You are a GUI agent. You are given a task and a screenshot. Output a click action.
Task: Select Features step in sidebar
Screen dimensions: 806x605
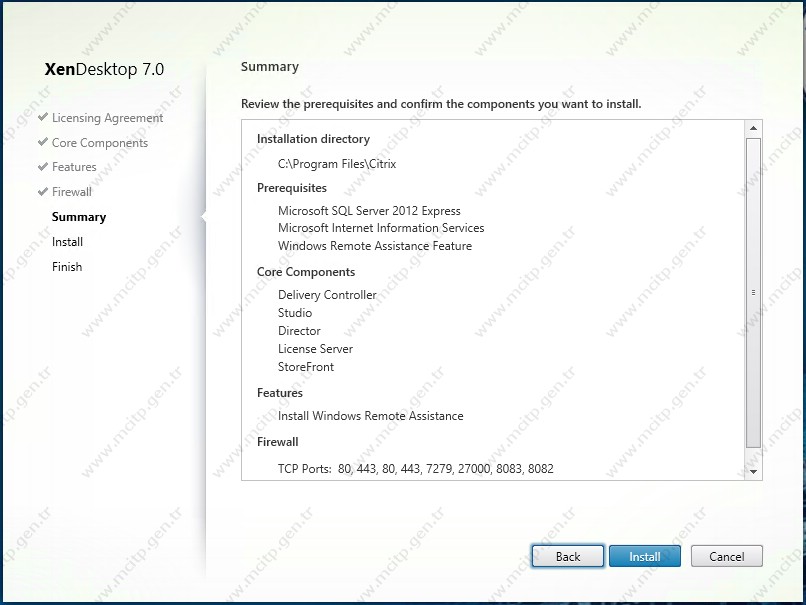click(x=74, y=167)
